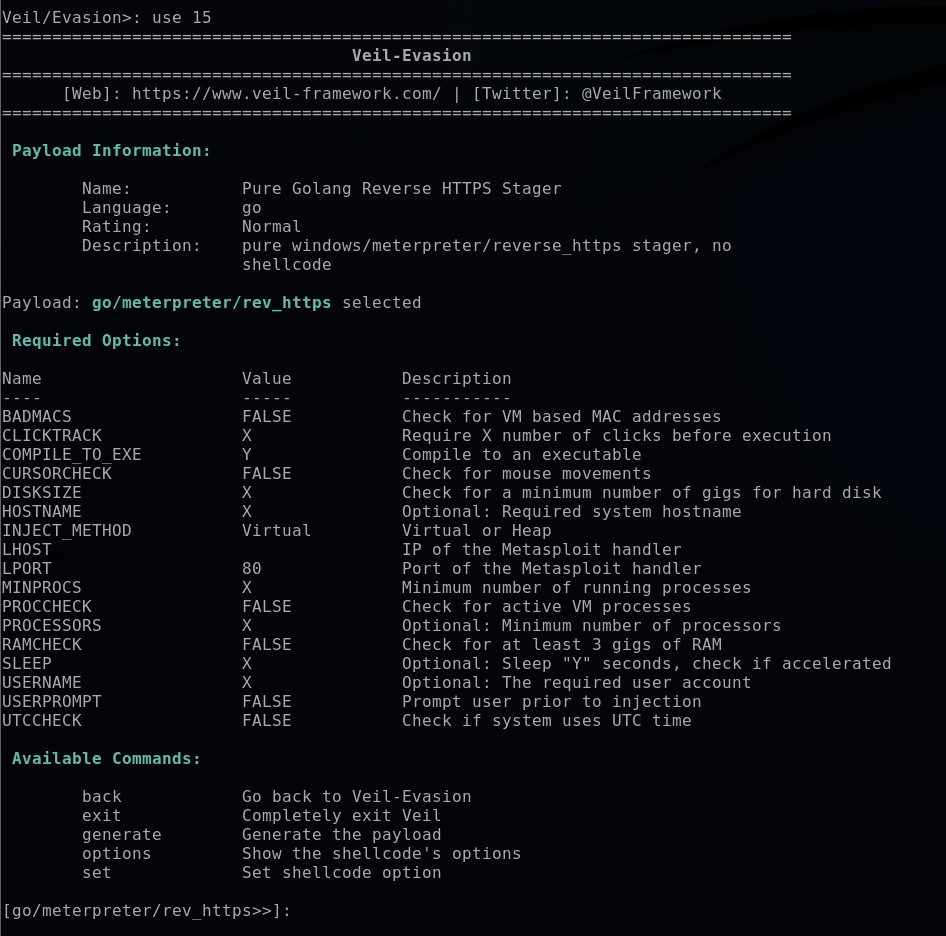The image size is (946, 936).
Task: Click the go/meterpreter/rev_https payload name
Action: 218,302
